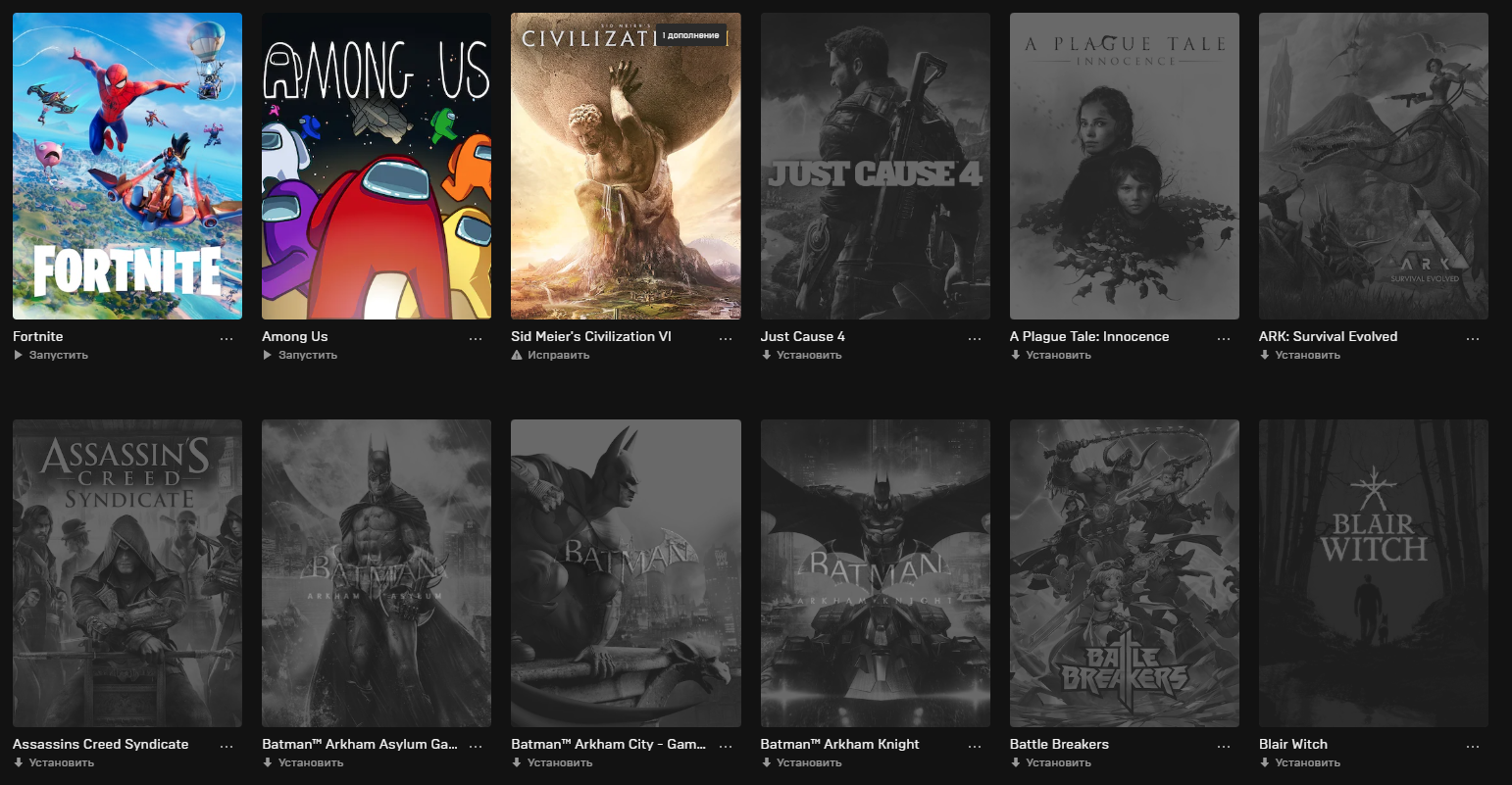1512x785 pixels.
Task: Click the '1 дополнение' badge on Civilization VI
Action: (x=690, y=35)
